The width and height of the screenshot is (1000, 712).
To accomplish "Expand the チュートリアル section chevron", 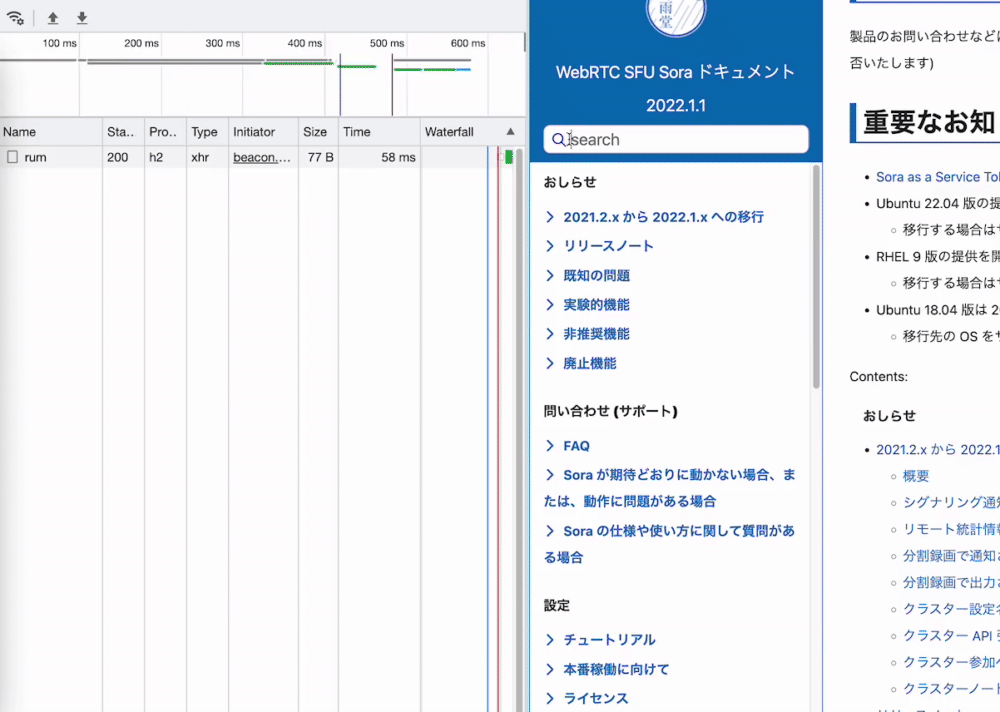I will pos(550,640).
